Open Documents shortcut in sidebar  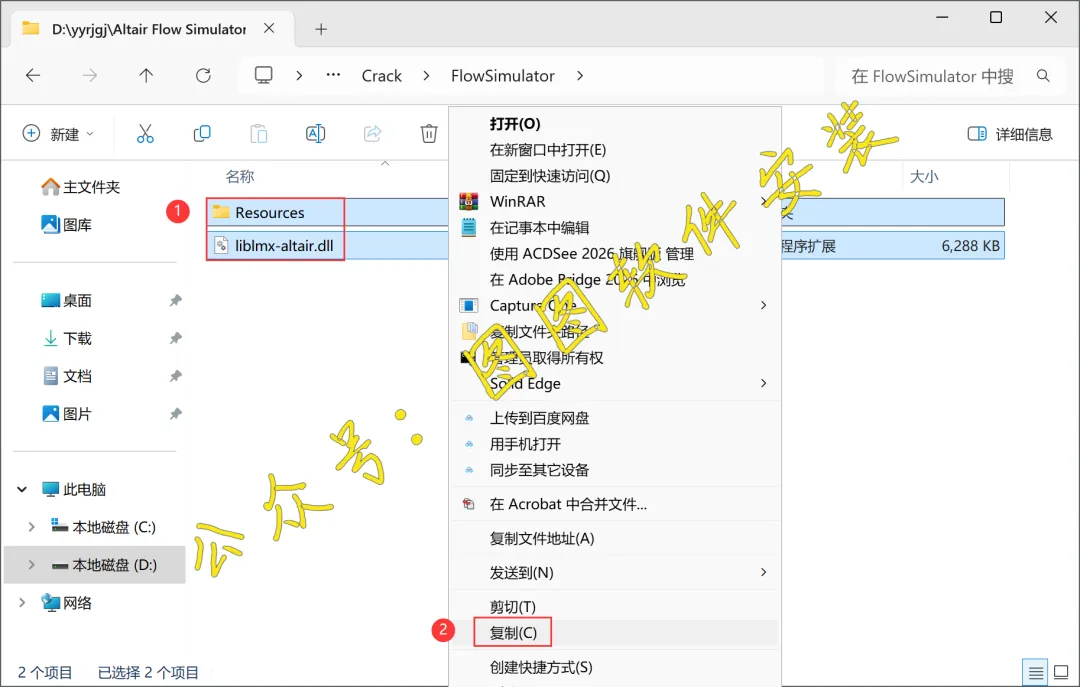pyautogui.click(x=67, y=376)
